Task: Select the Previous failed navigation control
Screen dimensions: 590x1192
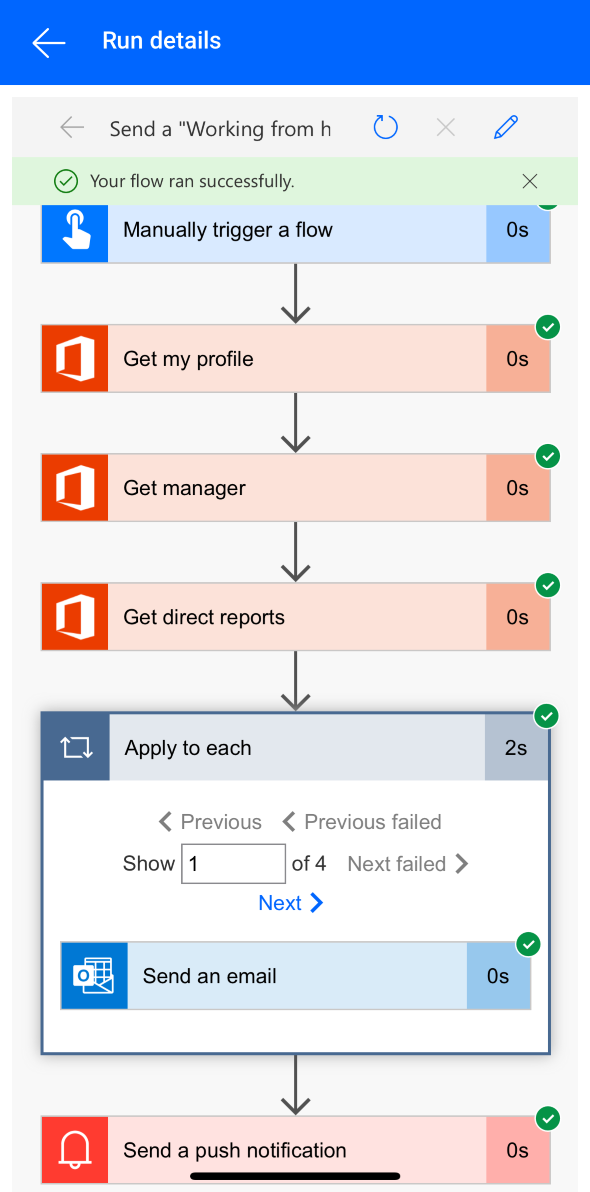Action: (361, 822)
